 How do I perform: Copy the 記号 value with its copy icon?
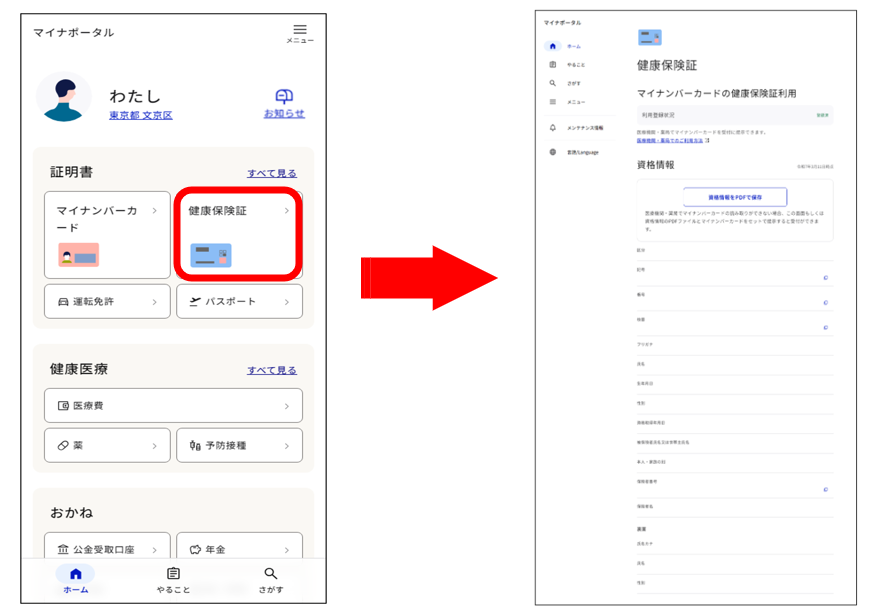point(826,277)
